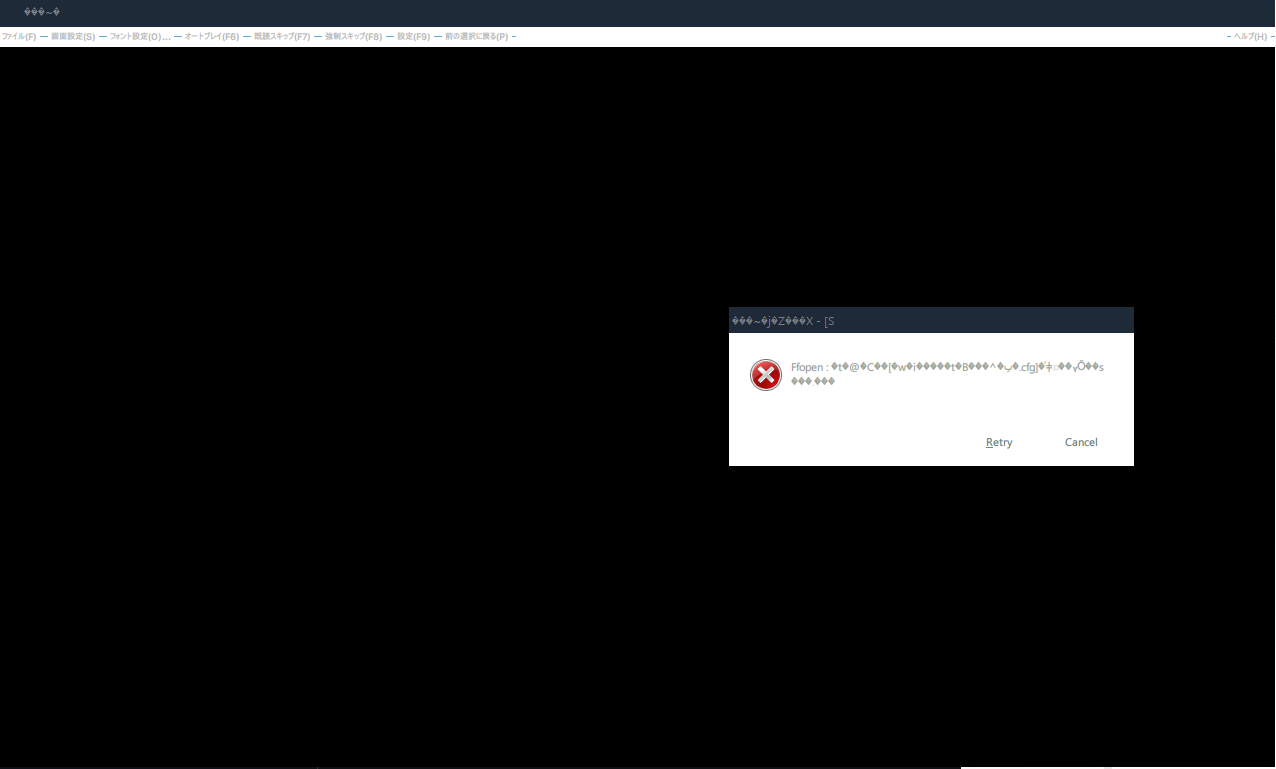The width and height of the screenshot is (1276, 769).
Task: Click Cancel to dismiss the error
Action: coord(1080,442)
